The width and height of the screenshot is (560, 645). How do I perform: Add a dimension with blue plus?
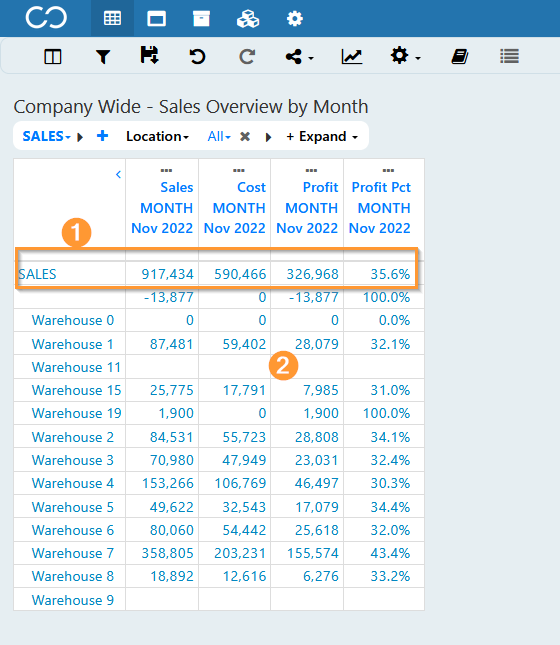pyautogui.click(x=102, y=136)
